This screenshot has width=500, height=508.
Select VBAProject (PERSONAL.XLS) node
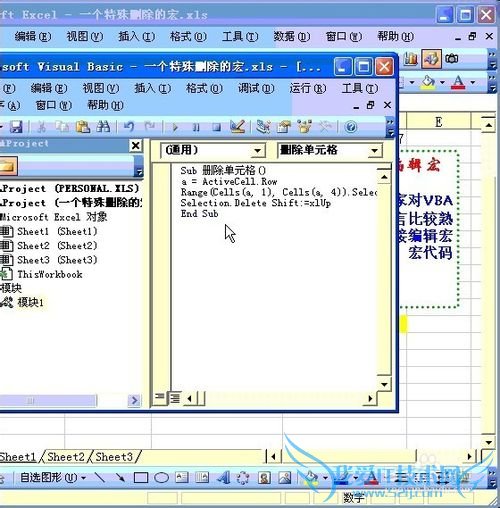tap(70, 189)
